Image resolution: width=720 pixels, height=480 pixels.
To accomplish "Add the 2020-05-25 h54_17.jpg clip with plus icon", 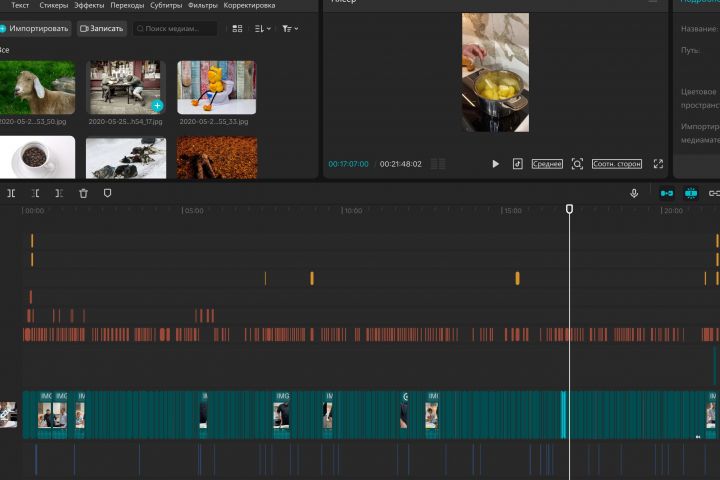I will coord(158,106).
